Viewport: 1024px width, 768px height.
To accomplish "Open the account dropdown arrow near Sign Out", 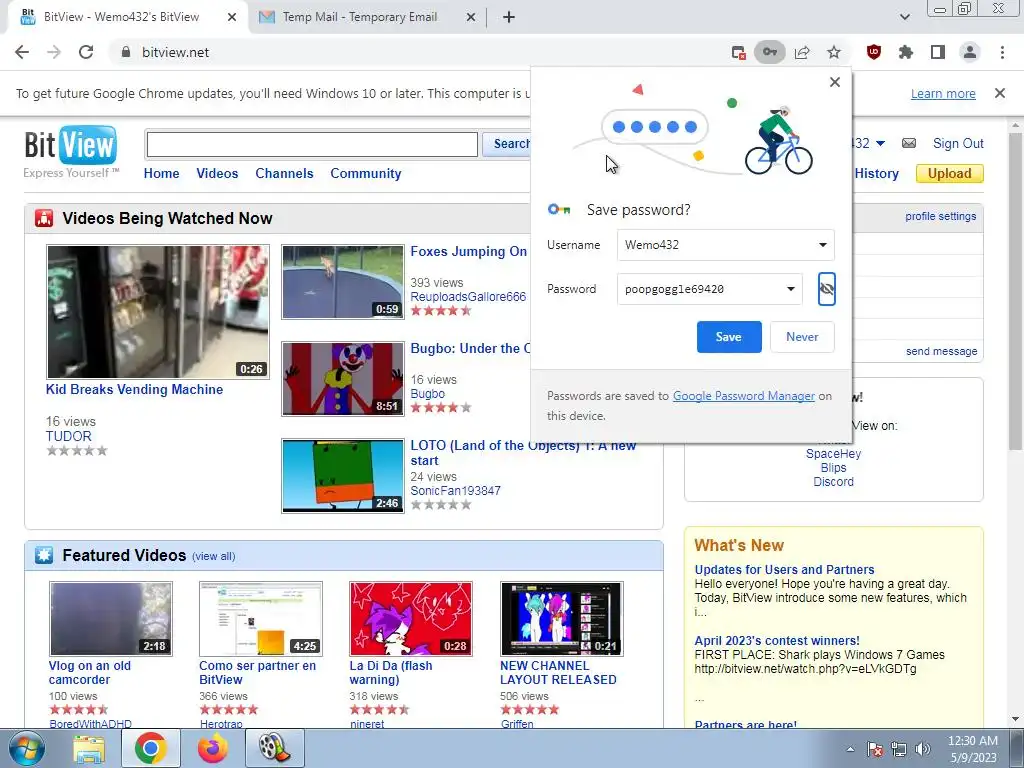I will click(880, 143).
